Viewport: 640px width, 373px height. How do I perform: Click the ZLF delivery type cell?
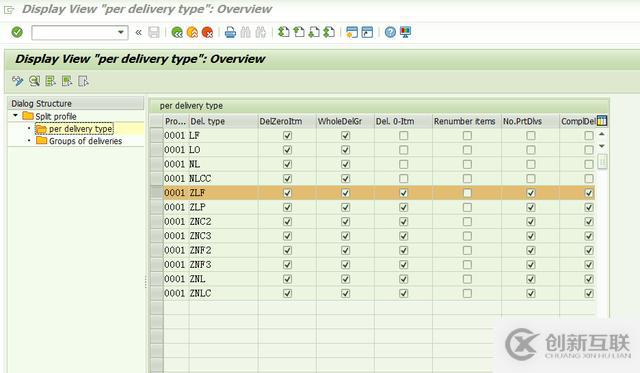coord(223,193)
